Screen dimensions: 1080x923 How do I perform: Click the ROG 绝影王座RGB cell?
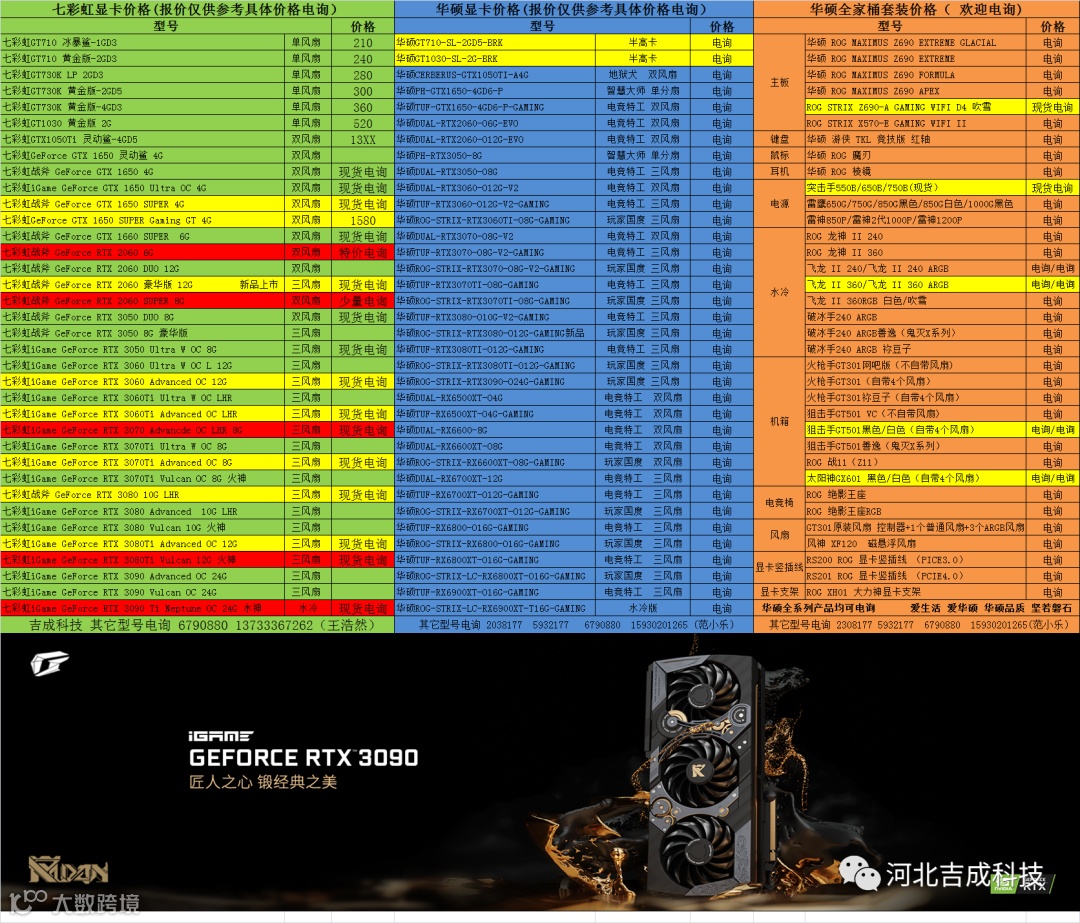pyautogui.click(x=915, y=511)
